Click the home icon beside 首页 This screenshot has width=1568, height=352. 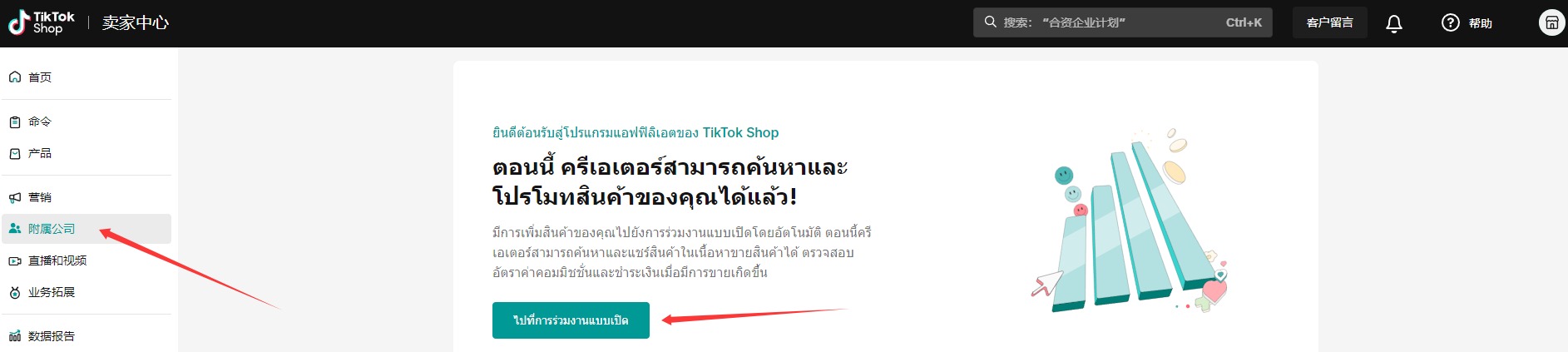(15, 77)
